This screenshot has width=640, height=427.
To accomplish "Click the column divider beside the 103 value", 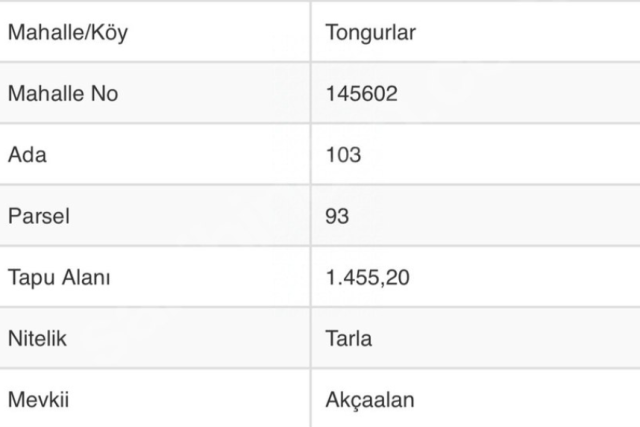I will (x=310, y=155).
